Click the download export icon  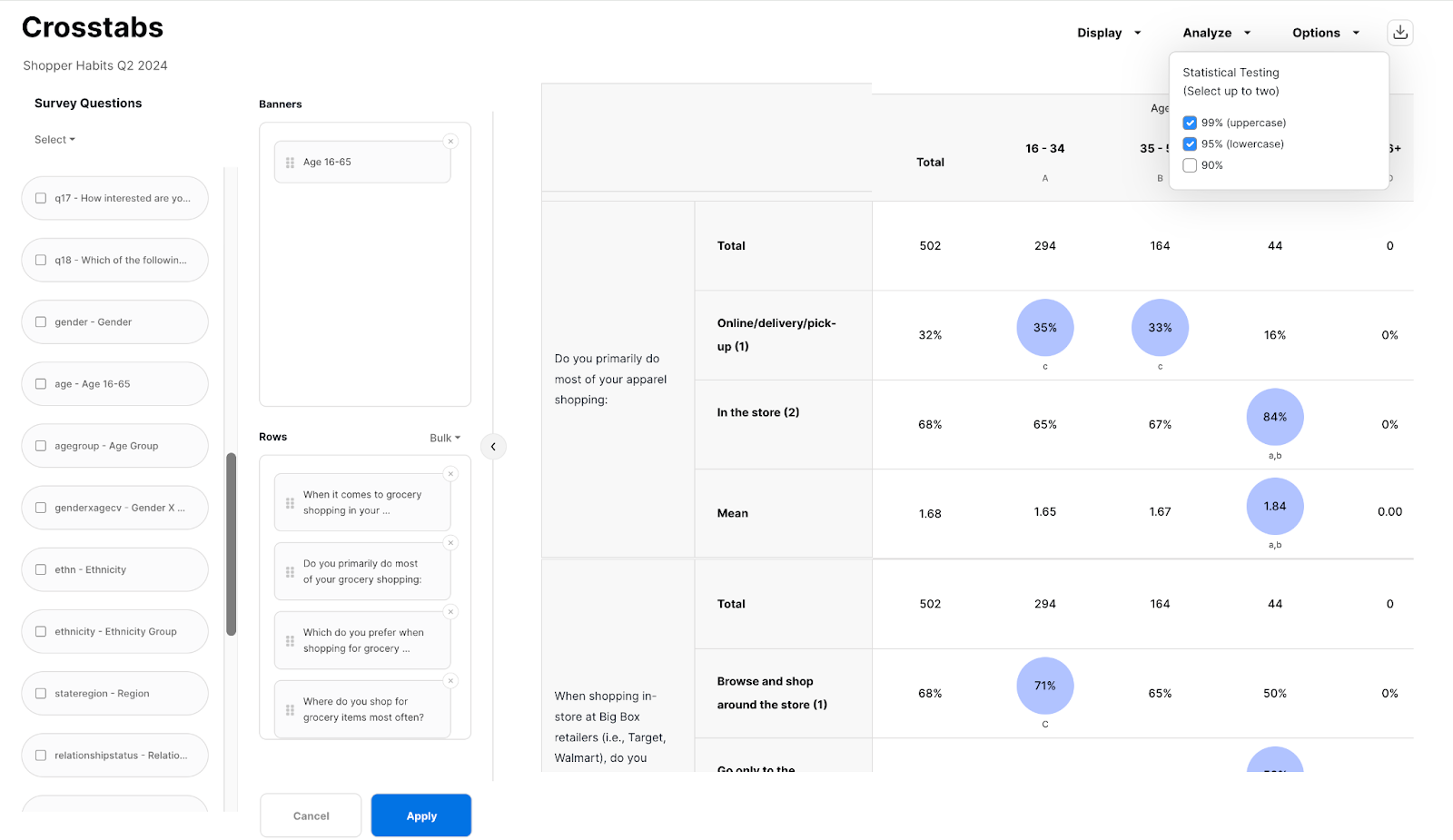tap(1399, 33)
